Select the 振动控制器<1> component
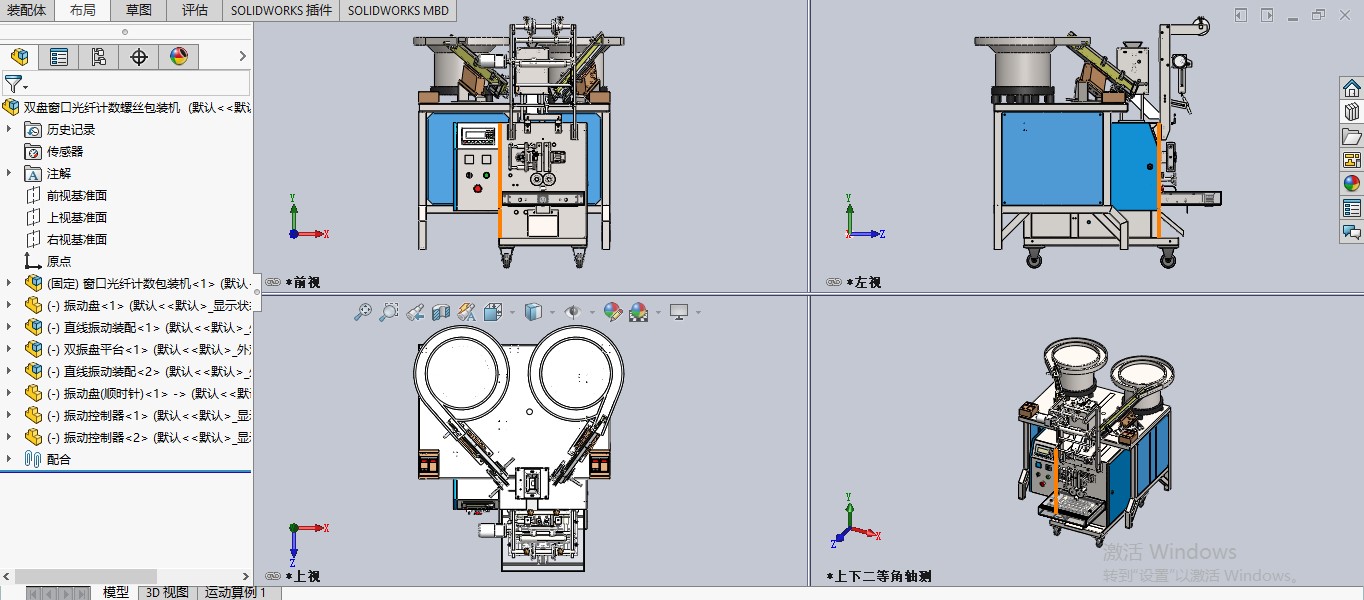 137,415
